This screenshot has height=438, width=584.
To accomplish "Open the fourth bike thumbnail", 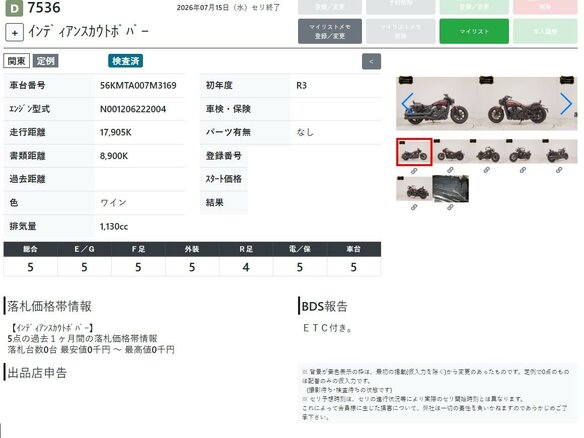I will [523, 152].
